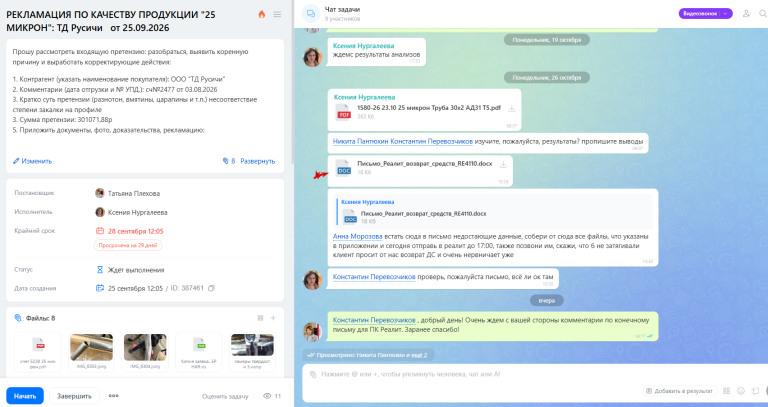This screenshot has width=768, height=407.
Task: Open the Видеозвонок dropdown arrow
Action: tap(725, 14)
